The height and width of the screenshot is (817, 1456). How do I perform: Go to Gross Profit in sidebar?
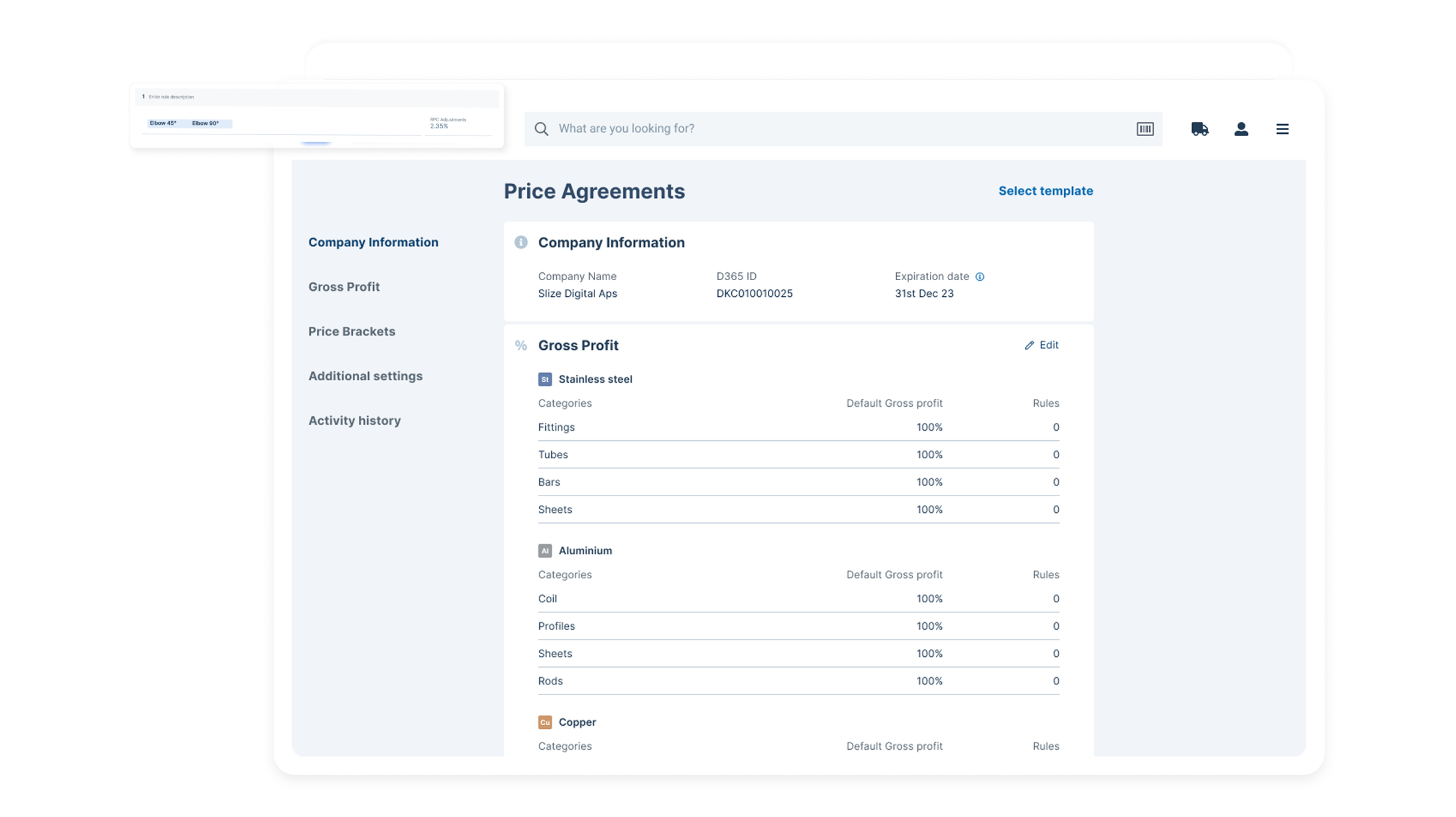click(344, 287)
